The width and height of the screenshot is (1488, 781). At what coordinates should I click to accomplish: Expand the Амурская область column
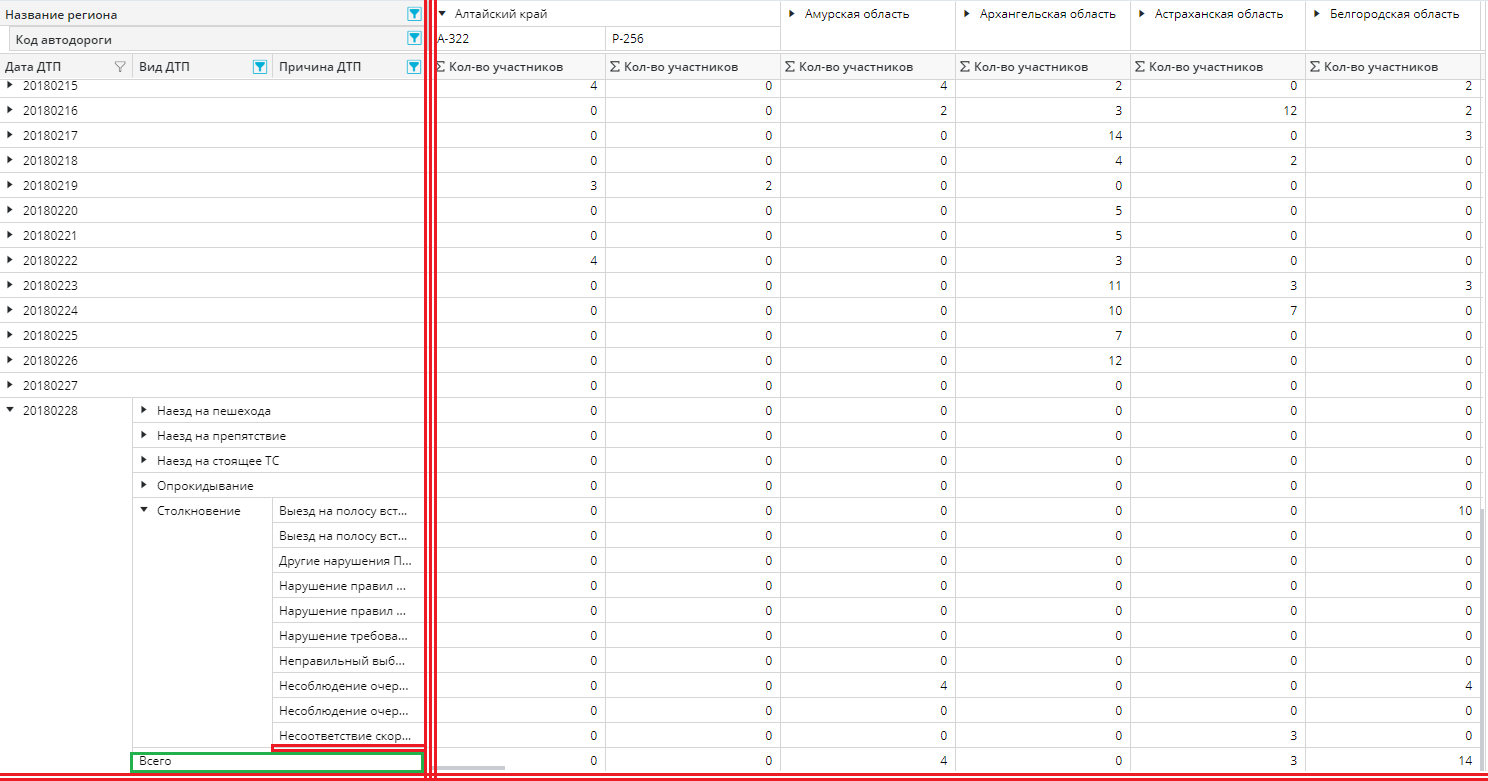coord(792,14)
